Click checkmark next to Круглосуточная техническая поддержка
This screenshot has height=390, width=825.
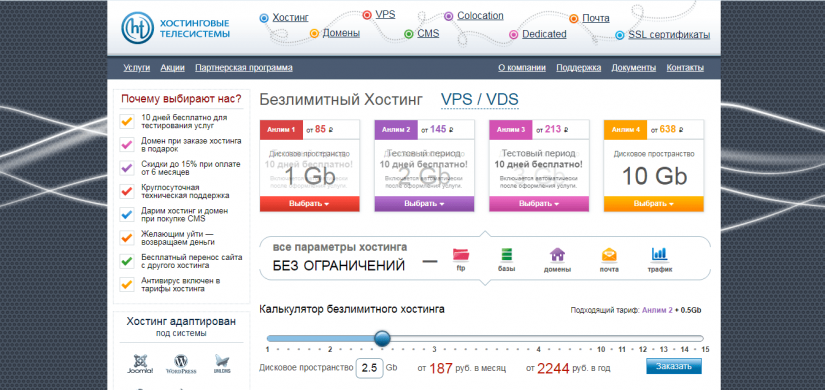(127, 191)
